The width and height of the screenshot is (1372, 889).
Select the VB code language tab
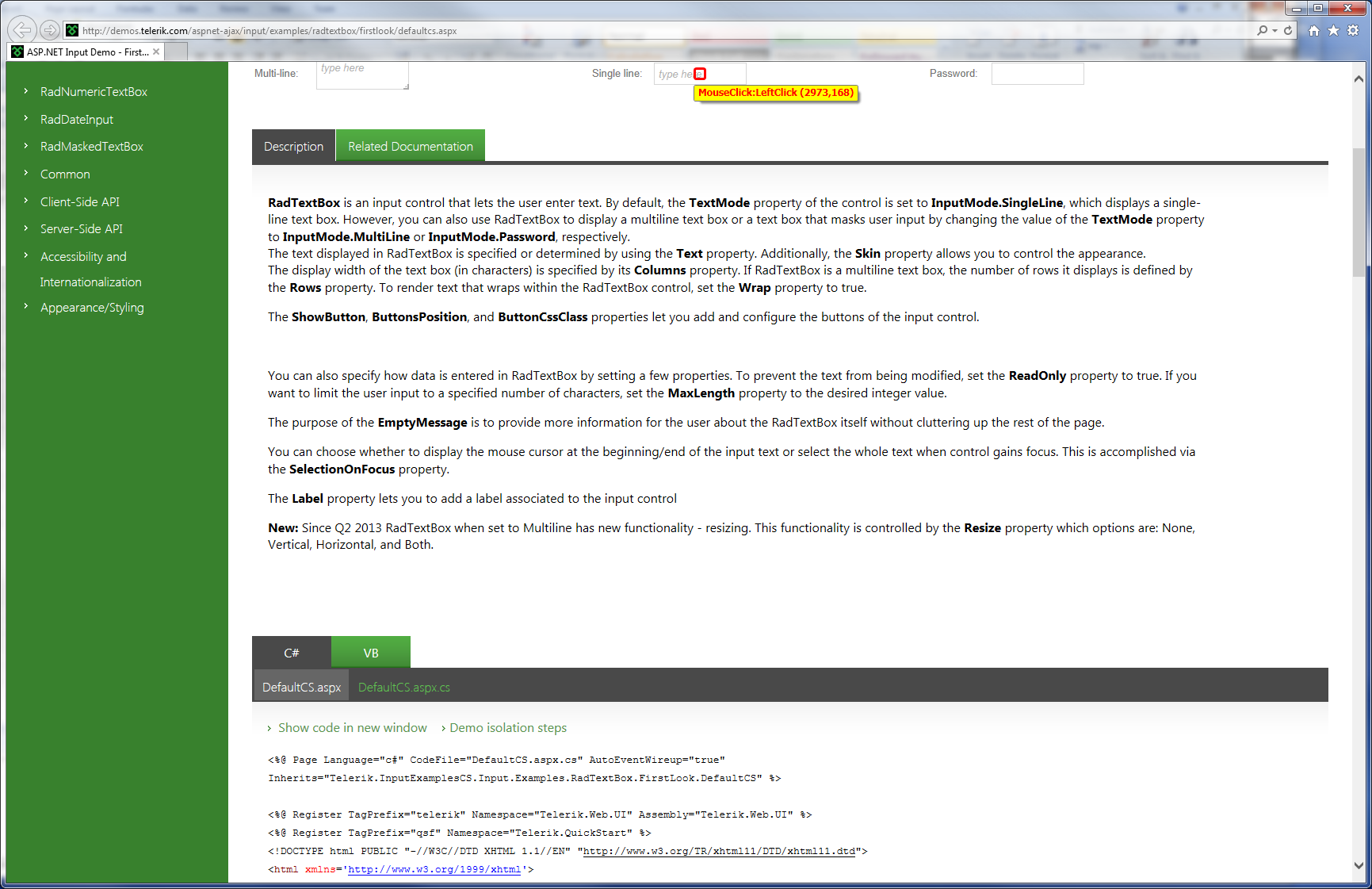[370, 653]
